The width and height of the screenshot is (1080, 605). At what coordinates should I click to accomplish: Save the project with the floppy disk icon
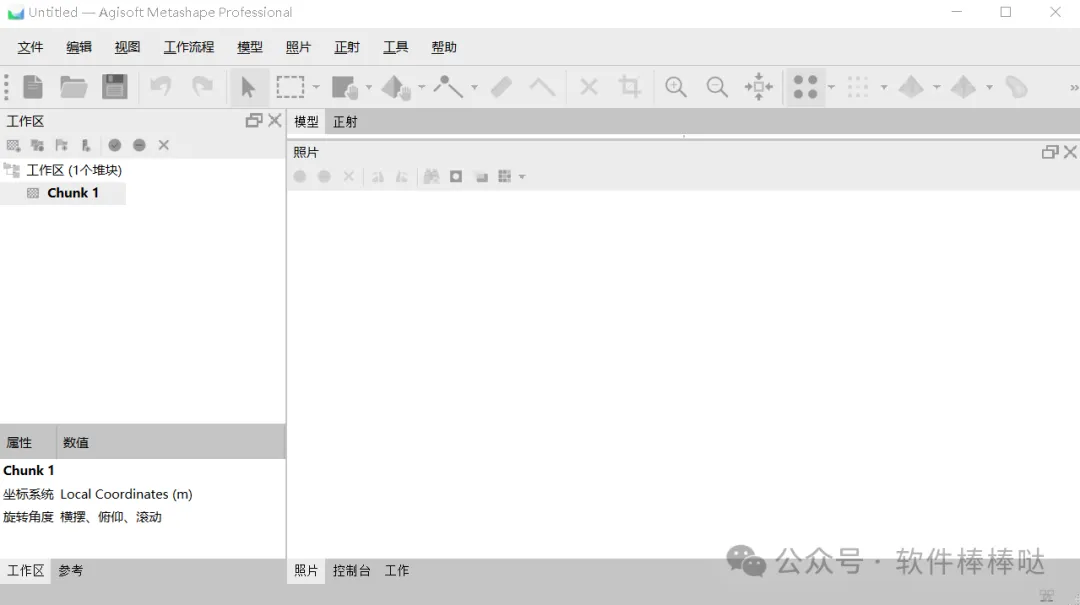pyautogui.click(x=115, y=87)
